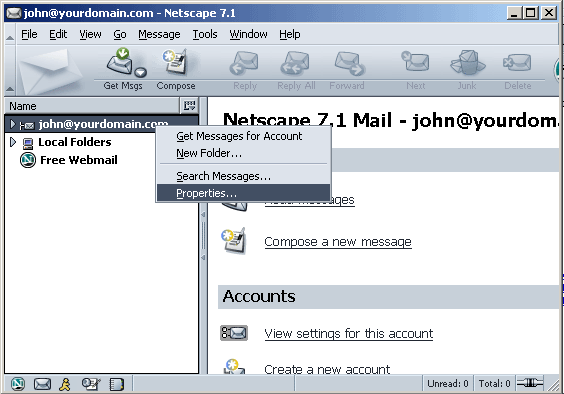
Task: Click the Compose a new message icon
Action: click(234, 240)
